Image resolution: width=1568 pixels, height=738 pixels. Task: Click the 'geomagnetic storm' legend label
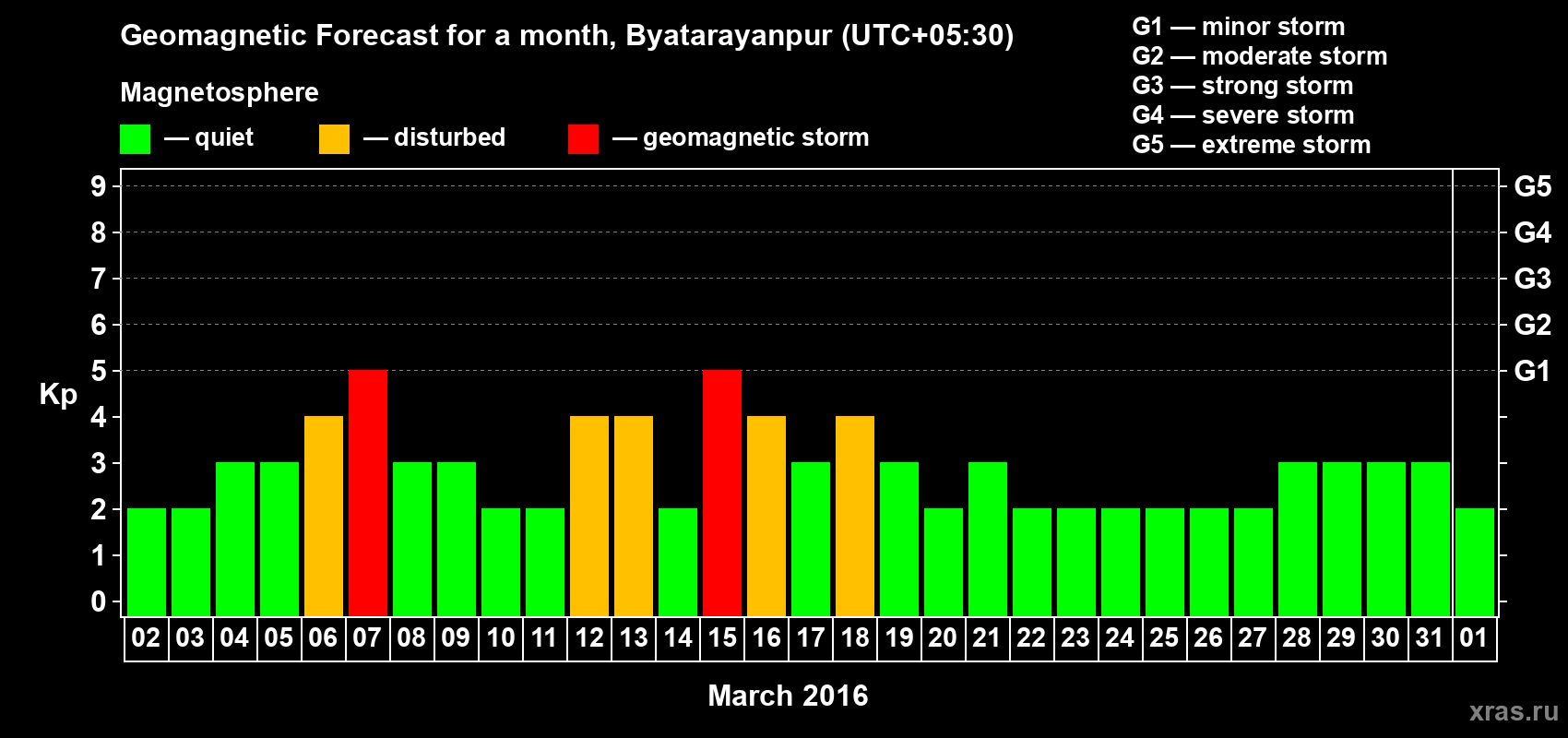pos(756,137)
